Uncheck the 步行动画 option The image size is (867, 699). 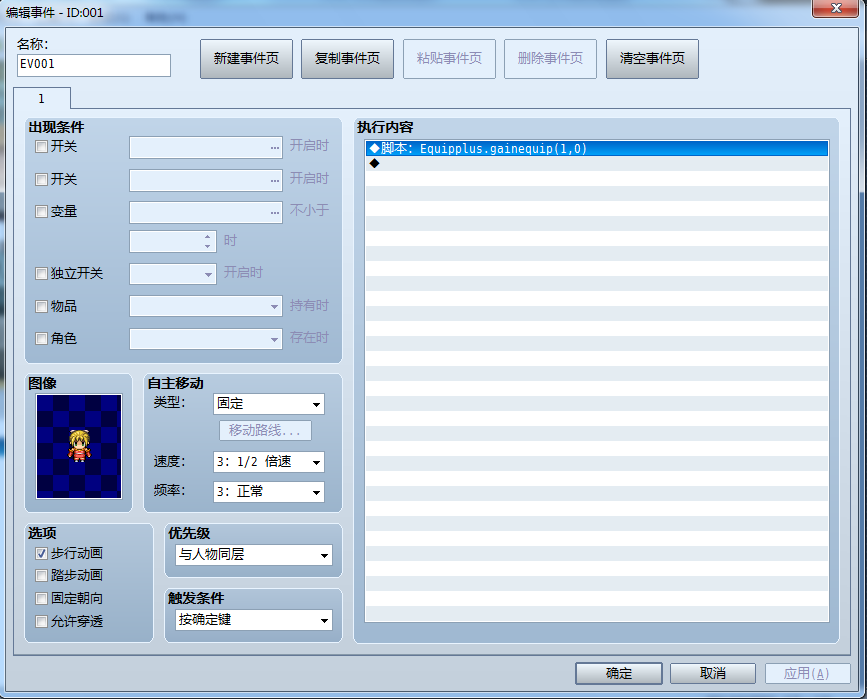41,553
